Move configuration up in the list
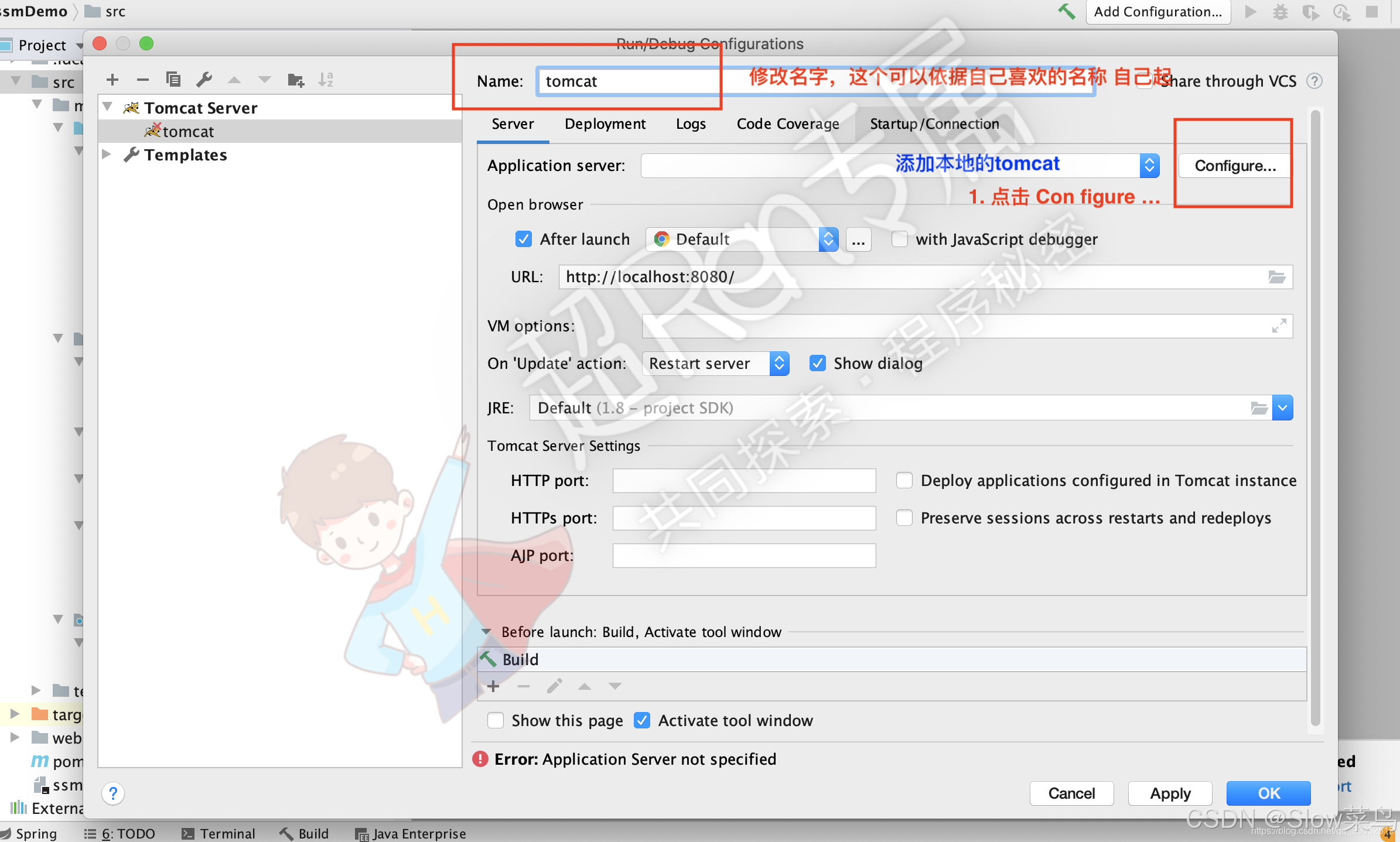The image size is (1400, 842). click(234, 80)
